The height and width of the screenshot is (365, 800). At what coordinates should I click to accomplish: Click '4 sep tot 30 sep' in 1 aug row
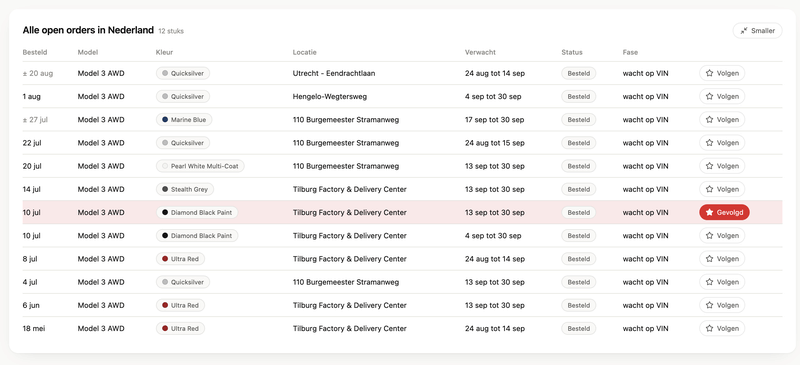(493, 96)
